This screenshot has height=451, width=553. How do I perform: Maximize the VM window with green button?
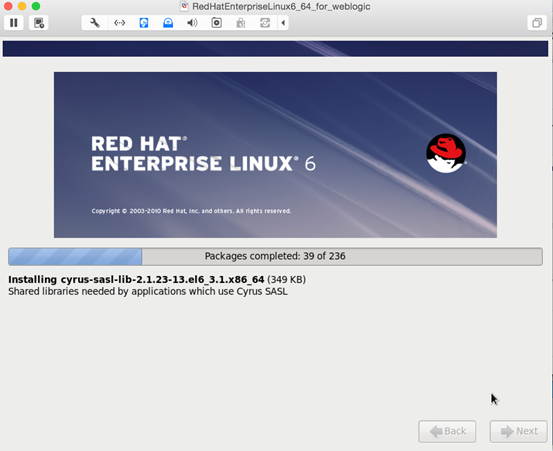[x=36, y=6]
